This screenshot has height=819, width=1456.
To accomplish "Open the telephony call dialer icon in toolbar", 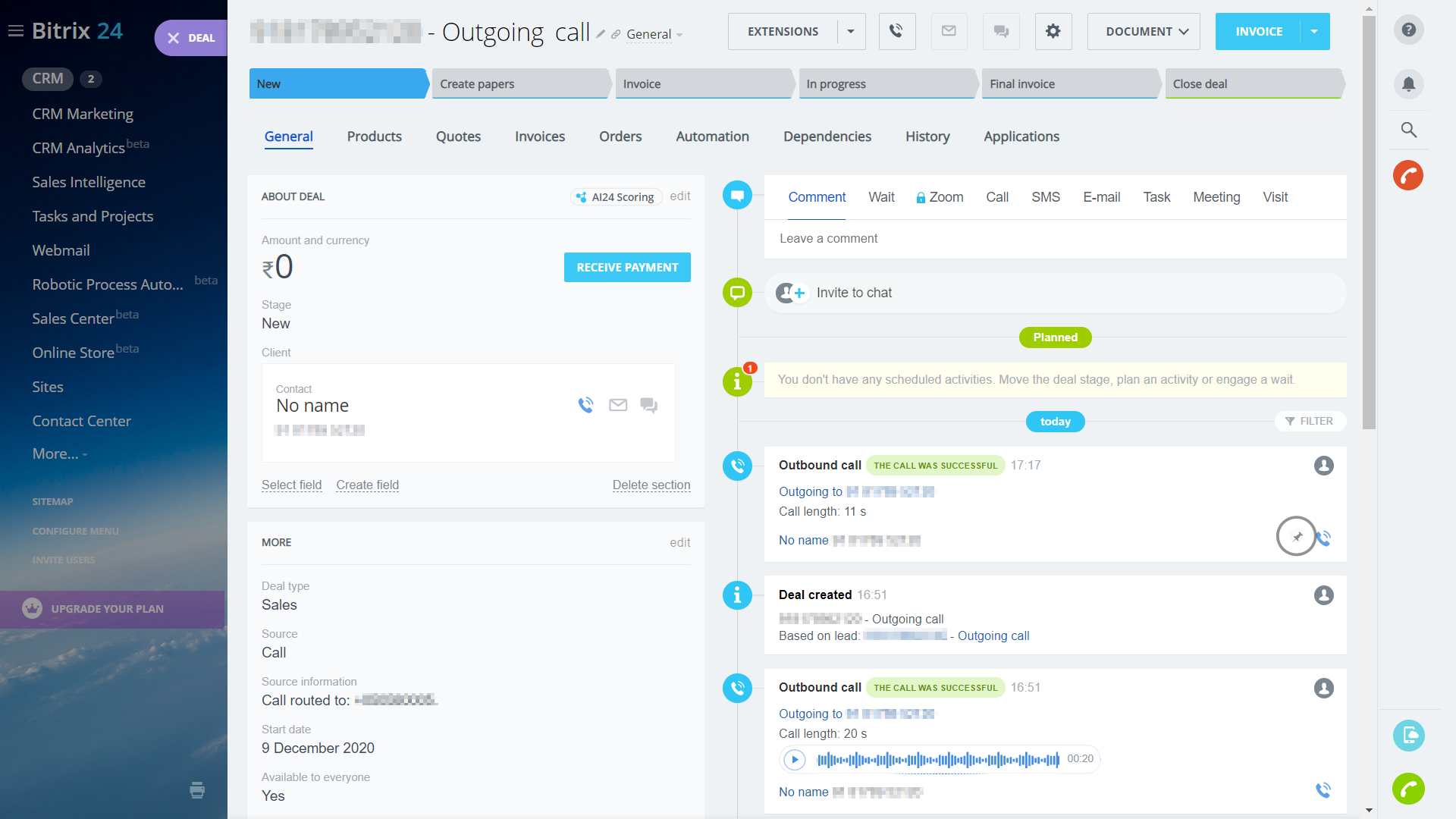I will 897,31.
